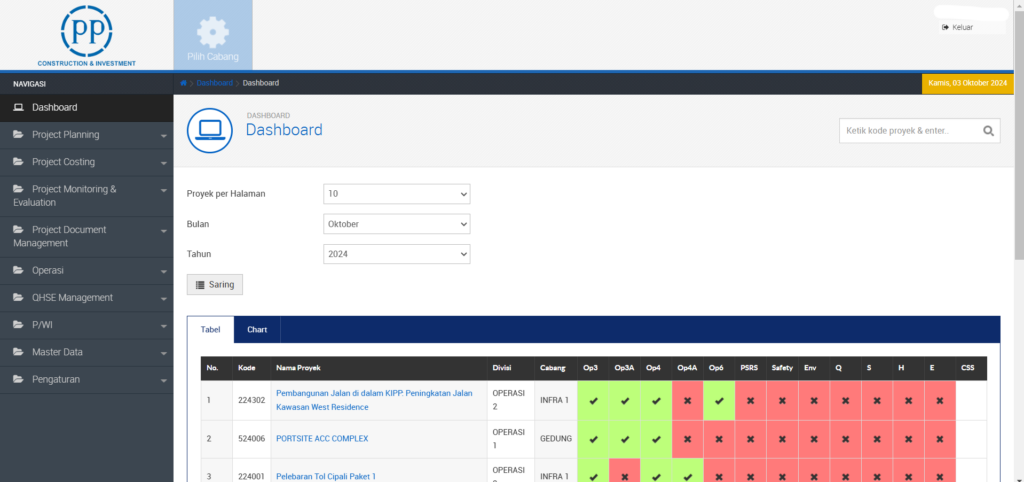Click the Pilih Cabang gear icon
The height and width of the screenshot is (482, 1024).
point(212,32)
